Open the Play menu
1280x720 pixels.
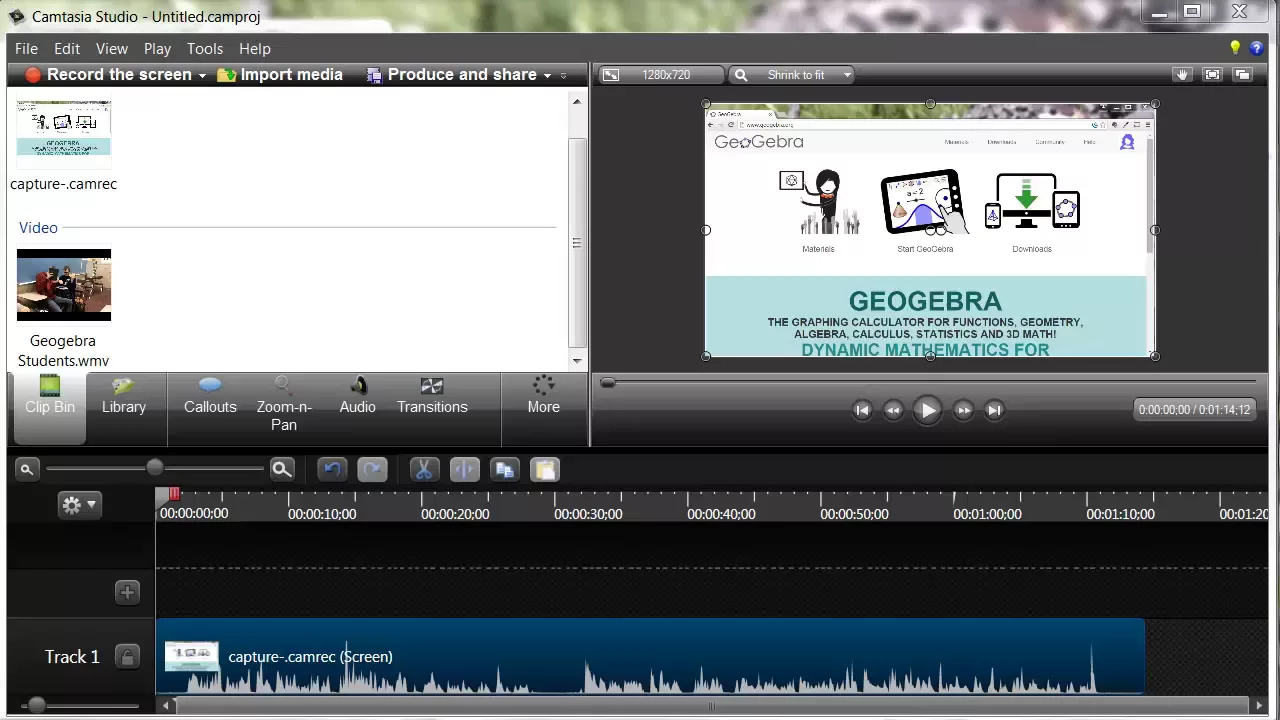157,48
